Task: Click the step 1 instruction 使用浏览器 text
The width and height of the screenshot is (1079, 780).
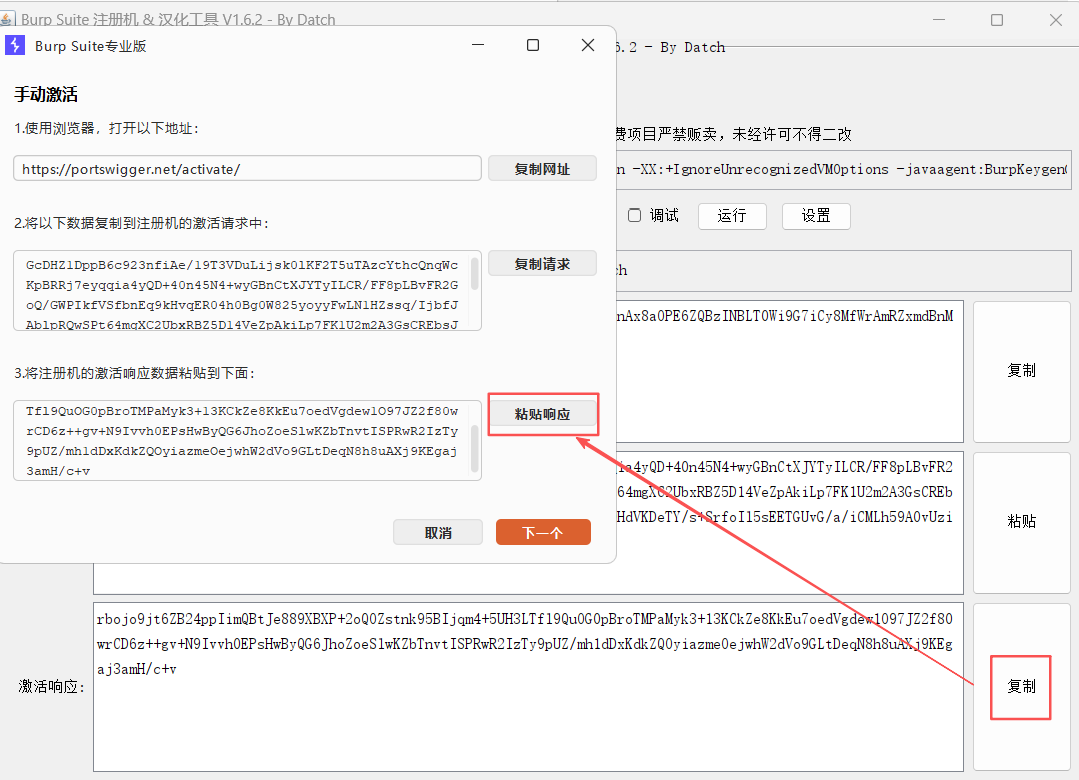Action: pos(107,128)
